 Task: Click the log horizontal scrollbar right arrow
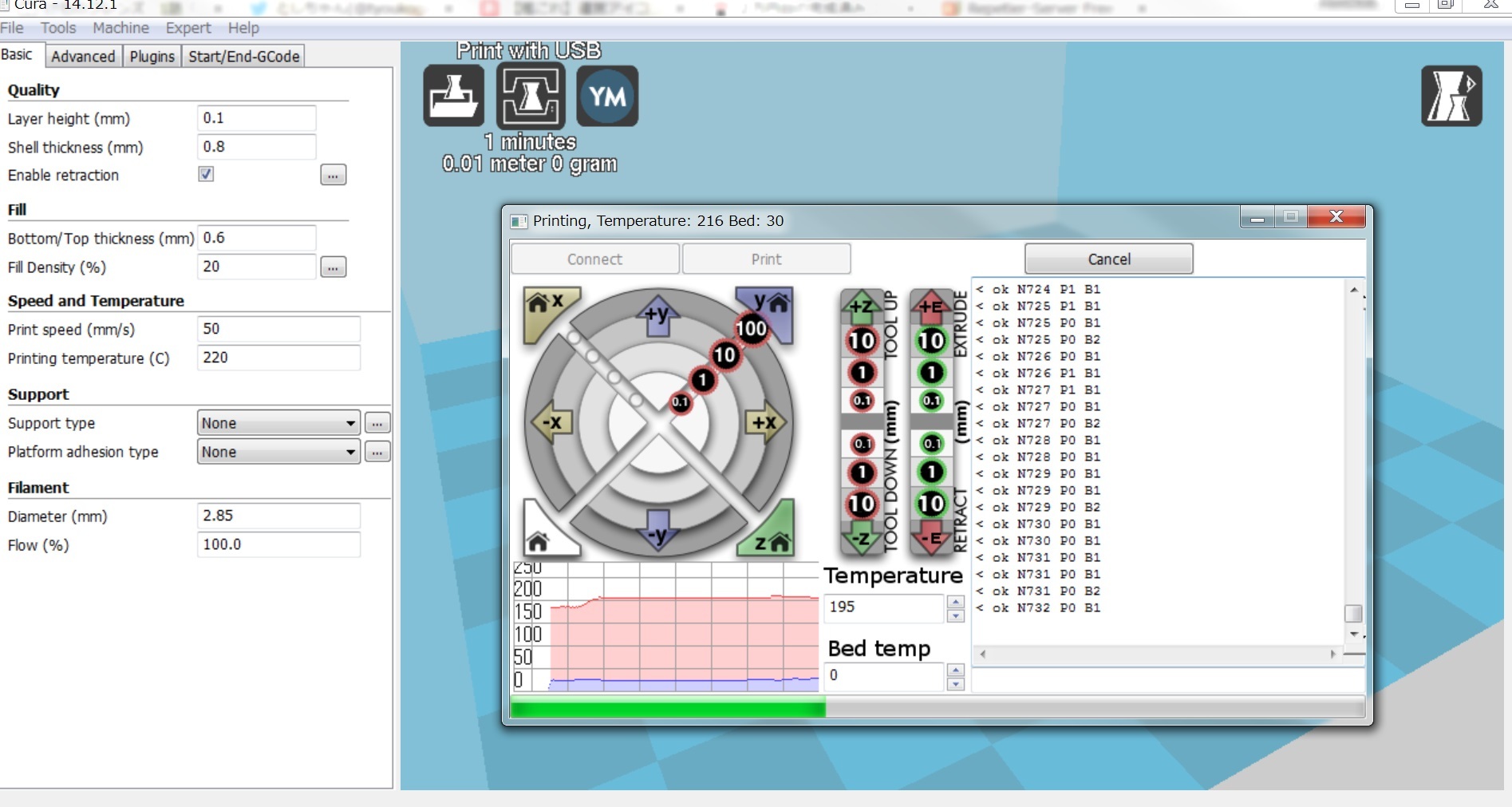[1332, 654]
